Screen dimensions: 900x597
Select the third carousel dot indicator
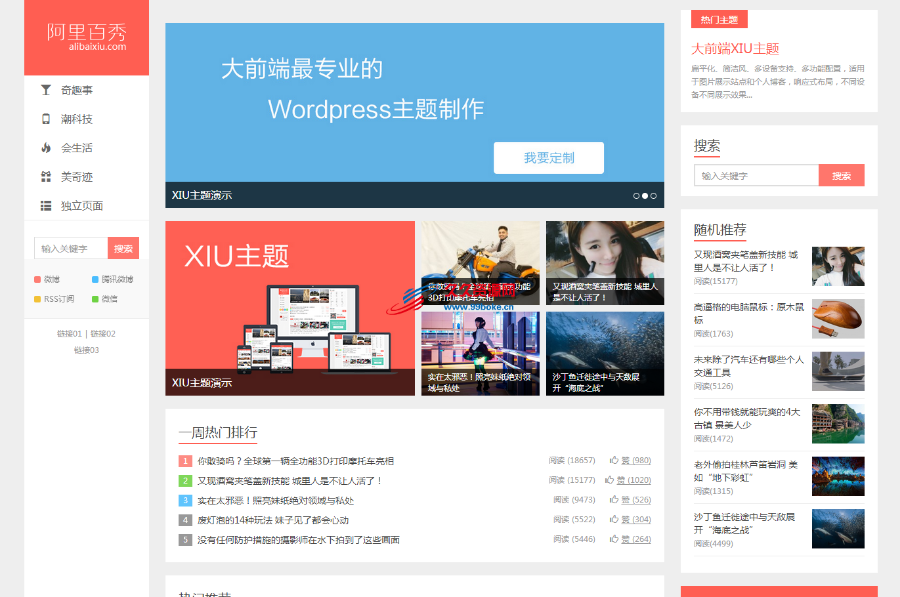654,195
